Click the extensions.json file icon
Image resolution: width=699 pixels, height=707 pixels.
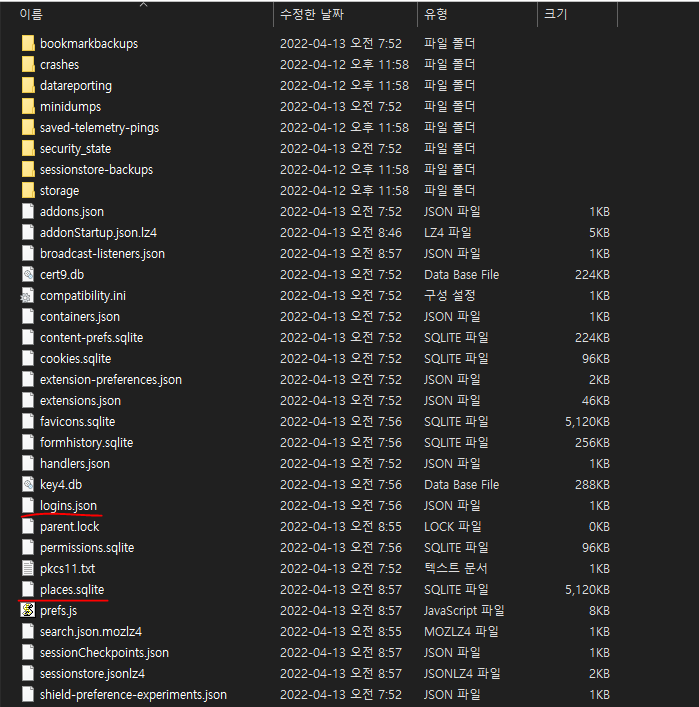point(28,400)
